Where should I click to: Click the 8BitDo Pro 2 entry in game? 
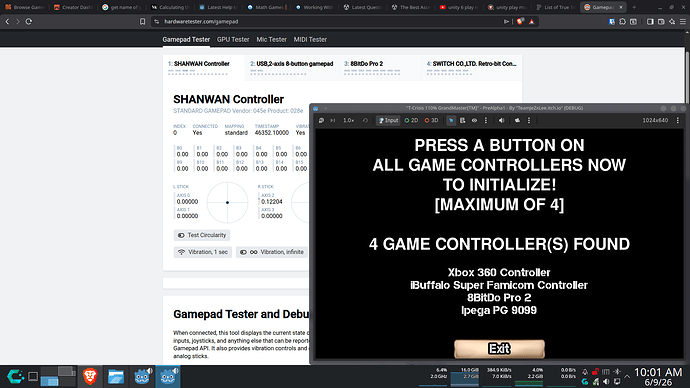click(499, 297)
